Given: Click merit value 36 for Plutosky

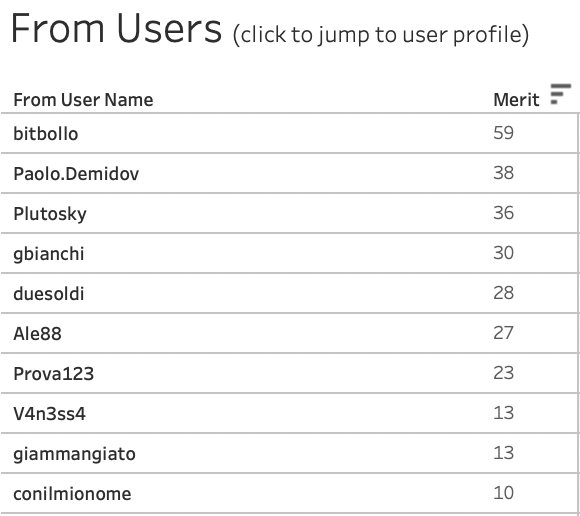Looking at the screenshot, I should pos(503,213).
